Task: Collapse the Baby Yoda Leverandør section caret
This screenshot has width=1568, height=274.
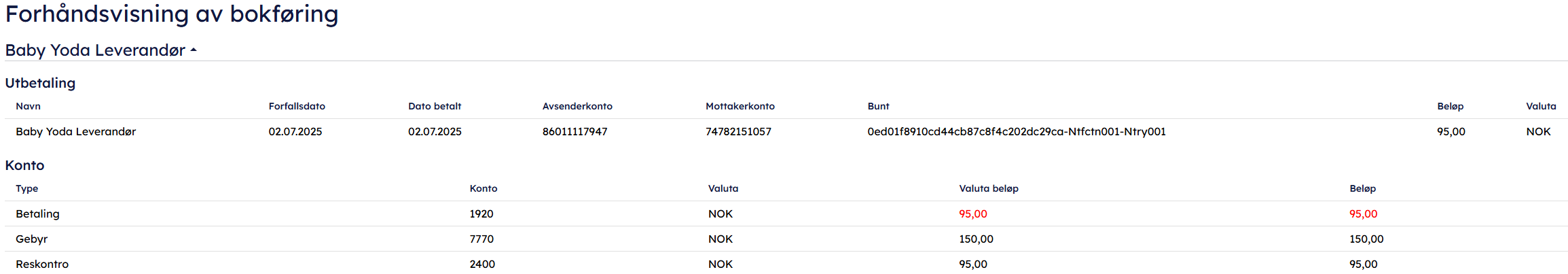Action: [x=194, y=50]
